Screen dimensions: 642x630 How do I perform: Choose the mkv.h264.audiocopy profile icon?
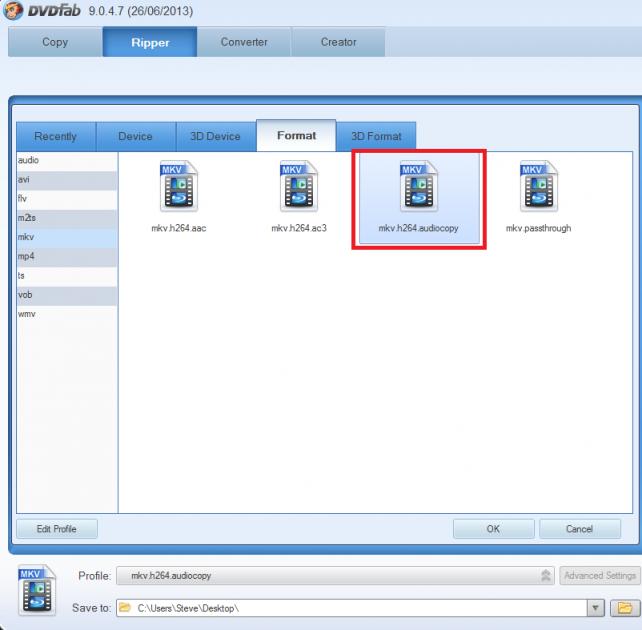418,186
